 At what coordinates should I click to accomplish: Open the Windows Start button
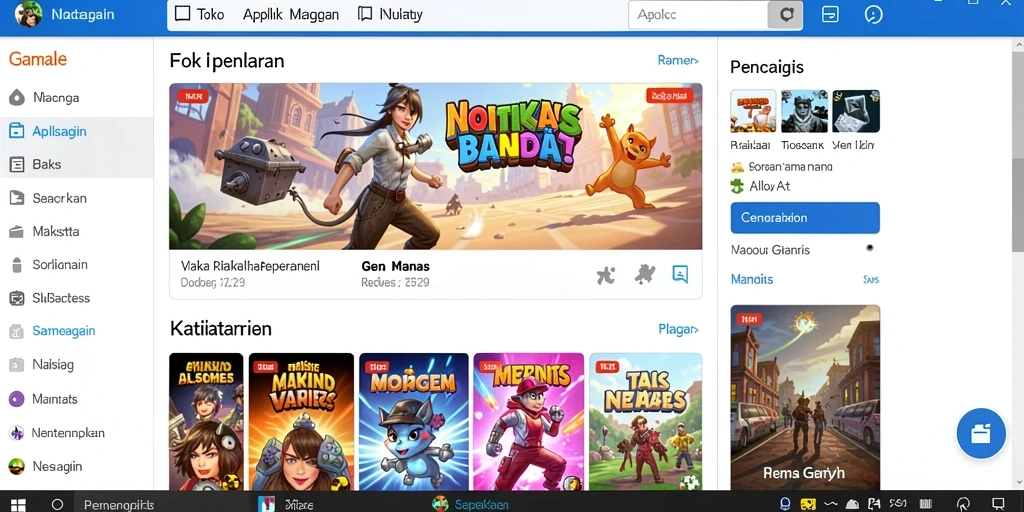point(18,504)
